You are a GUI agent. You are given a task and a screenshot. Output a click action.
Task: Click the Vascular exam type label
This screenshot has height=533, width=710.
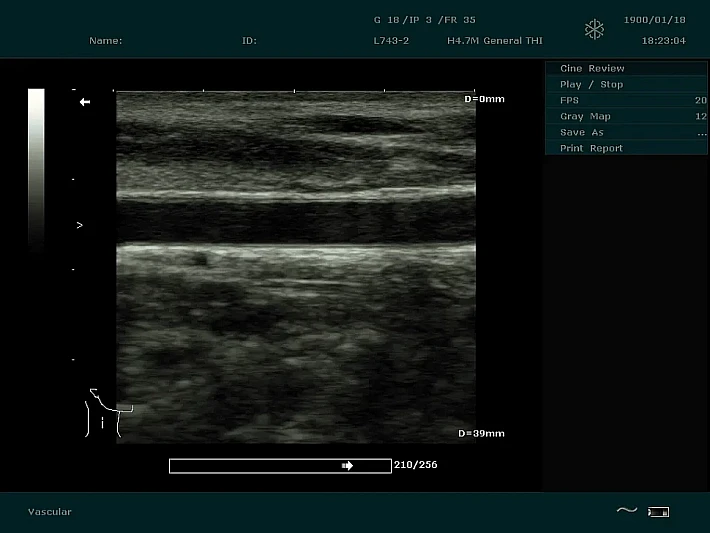50,512
